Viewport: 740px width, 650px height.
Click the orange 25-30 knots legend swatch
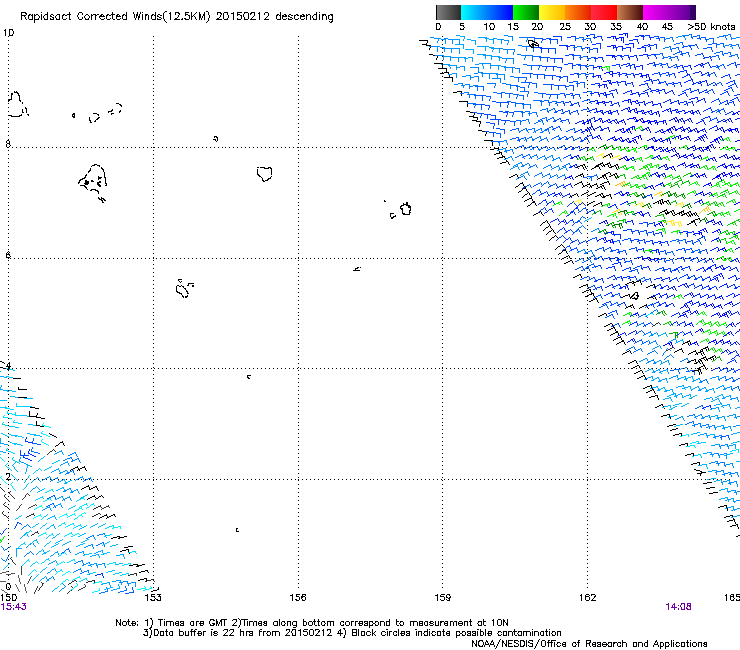point(578,12)
